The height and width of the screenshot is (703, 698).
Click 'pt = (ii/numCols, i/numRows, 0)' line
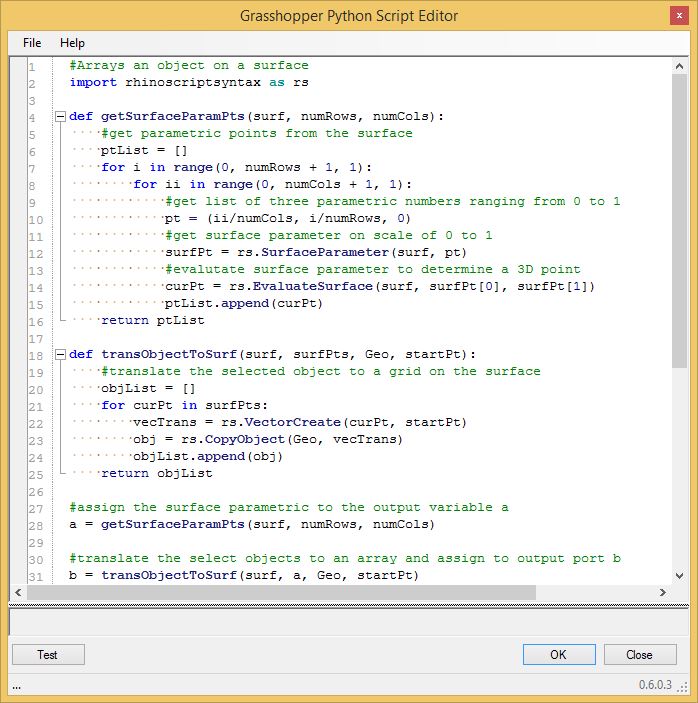coord(288,219)
